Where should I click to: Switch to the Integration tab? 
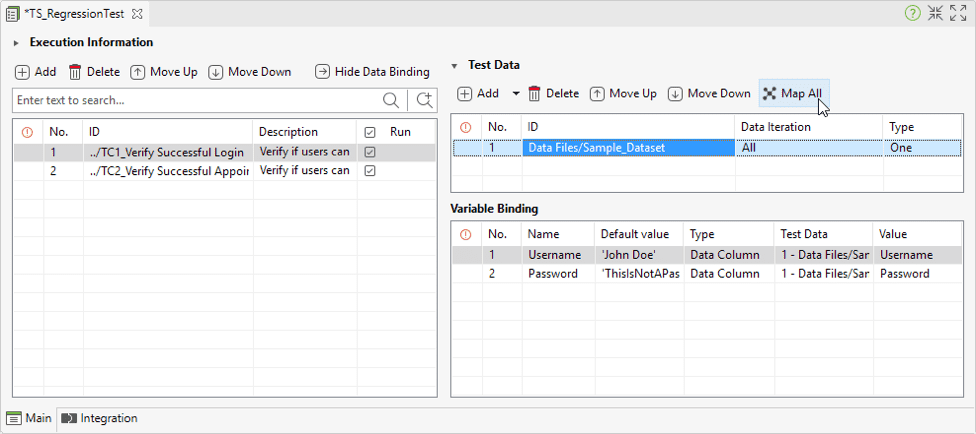(x=100, y=418)
